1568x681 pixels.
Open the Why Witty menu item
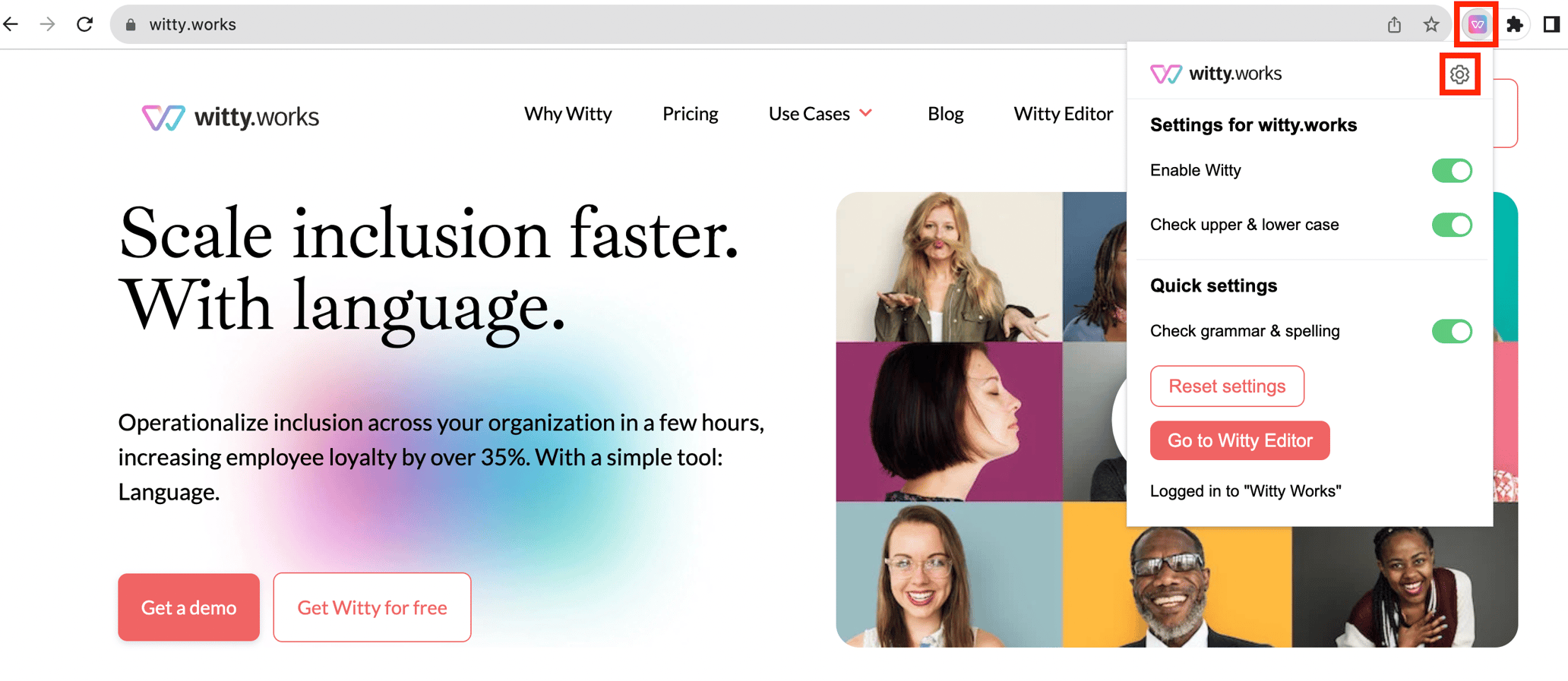point(567,114)
